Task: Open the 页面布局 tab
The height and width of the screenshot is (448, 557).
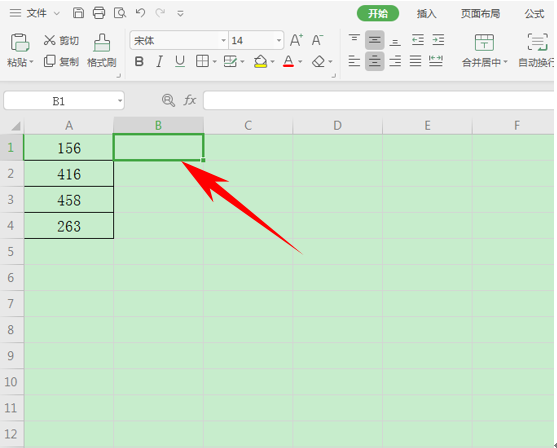Action: (x=480, y=14)
